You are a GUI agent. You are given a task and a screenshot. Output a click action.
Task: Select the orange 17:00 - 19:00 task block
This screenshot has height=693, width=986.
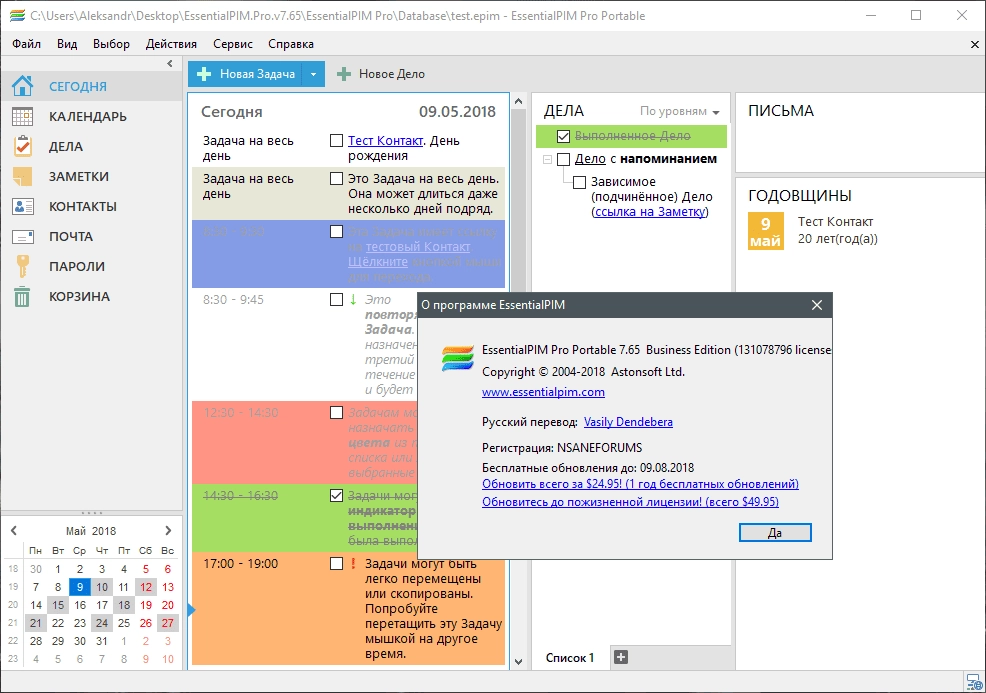pyautogui.click(x=348, y=608)
